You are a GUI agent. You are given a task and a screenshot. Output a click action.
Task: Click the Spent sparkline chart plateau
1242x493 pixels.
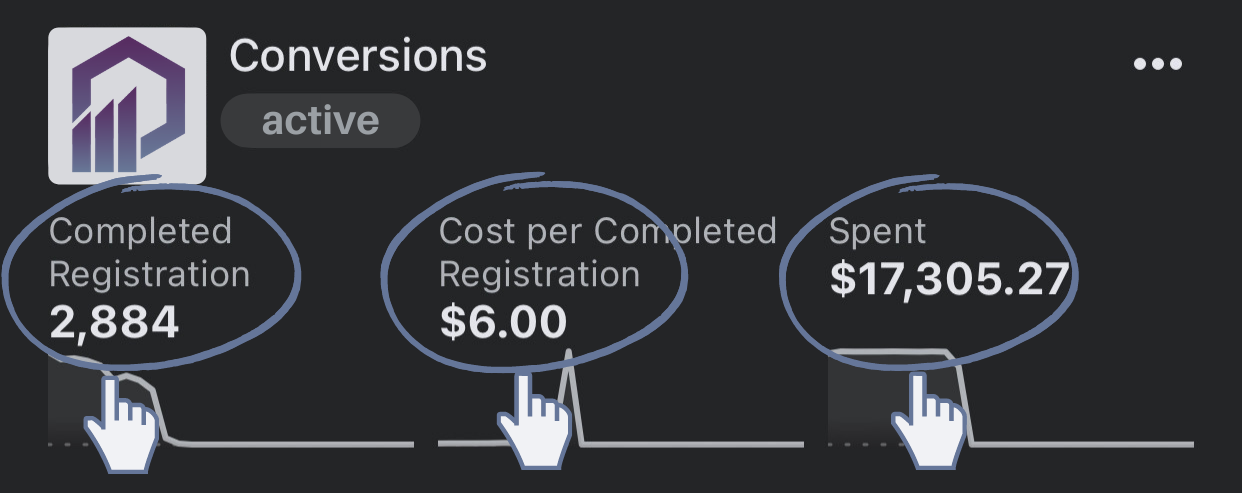click(x=890, y=353)
